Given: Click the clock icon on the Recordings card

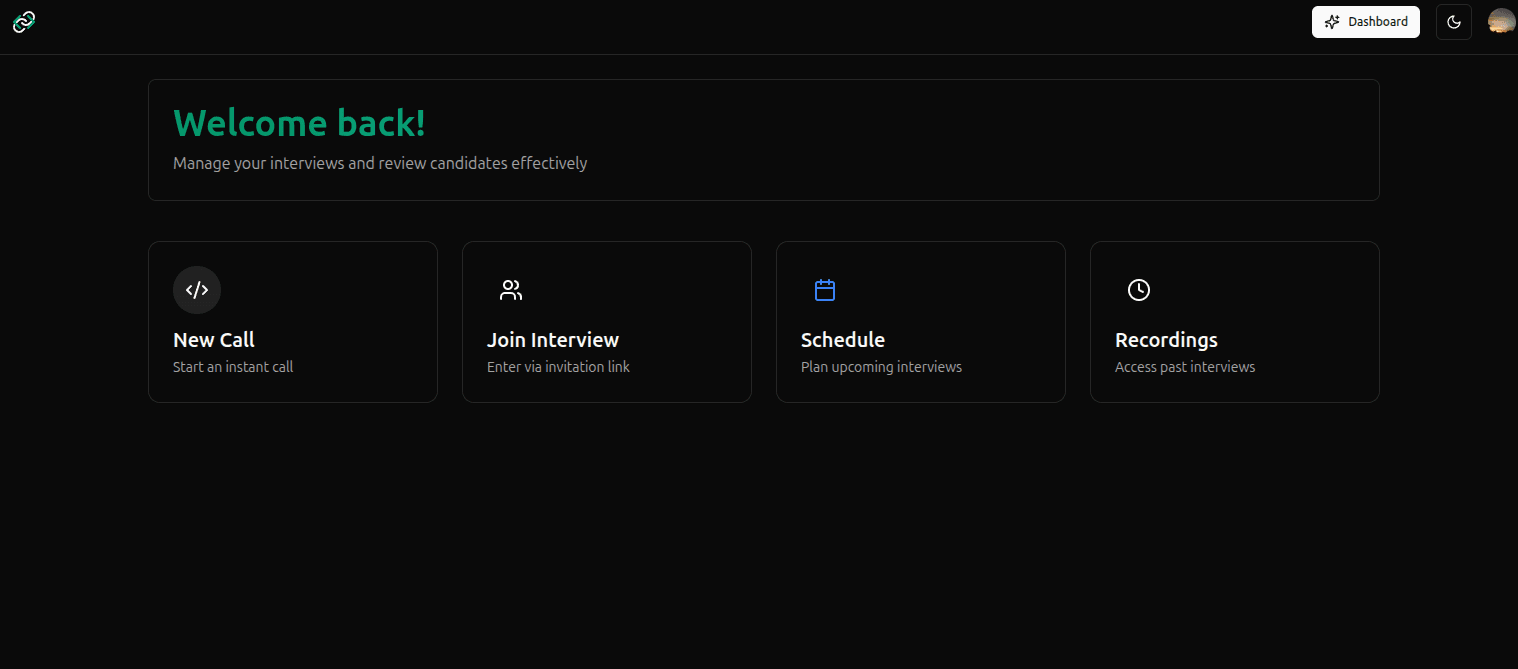Looking at the screenshot, I should click(1139, 290).
